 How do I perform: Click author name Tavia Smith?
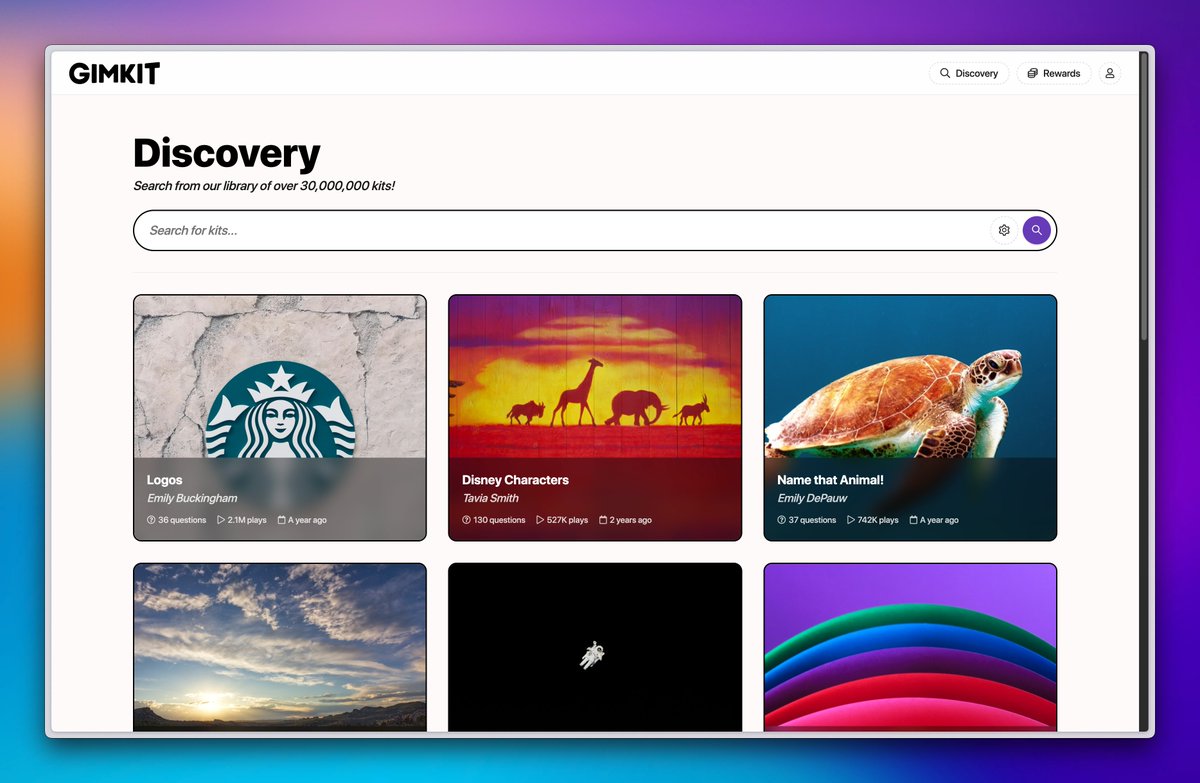490,498
